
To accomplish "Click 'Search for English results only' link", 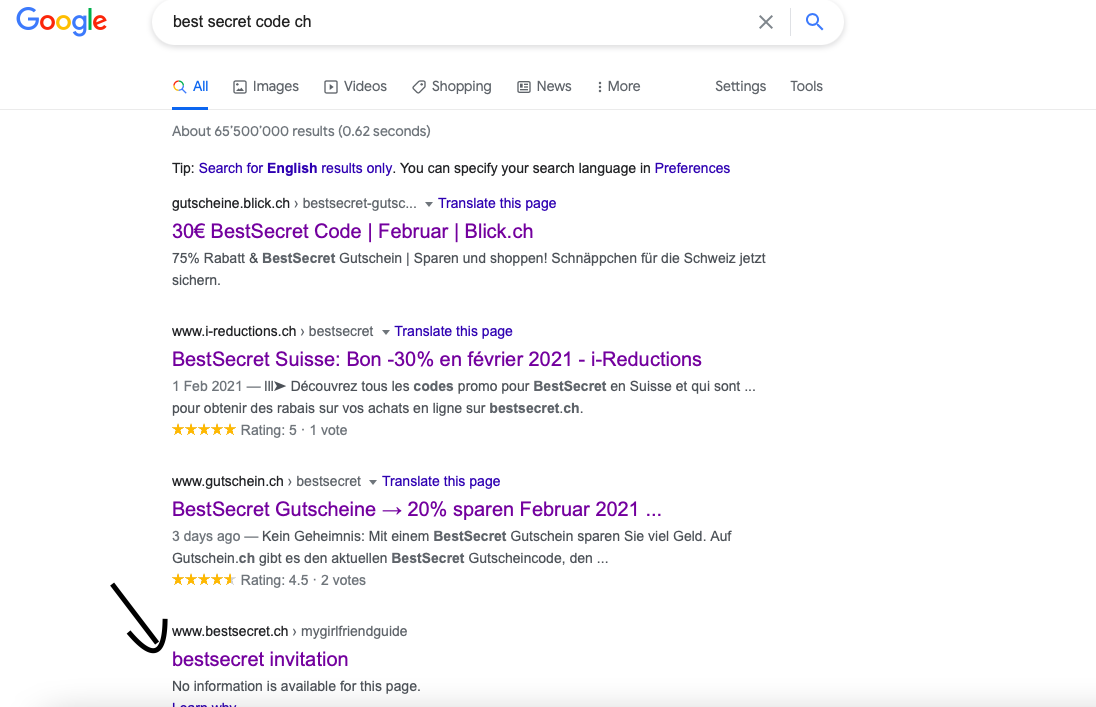I will [296, 168].
